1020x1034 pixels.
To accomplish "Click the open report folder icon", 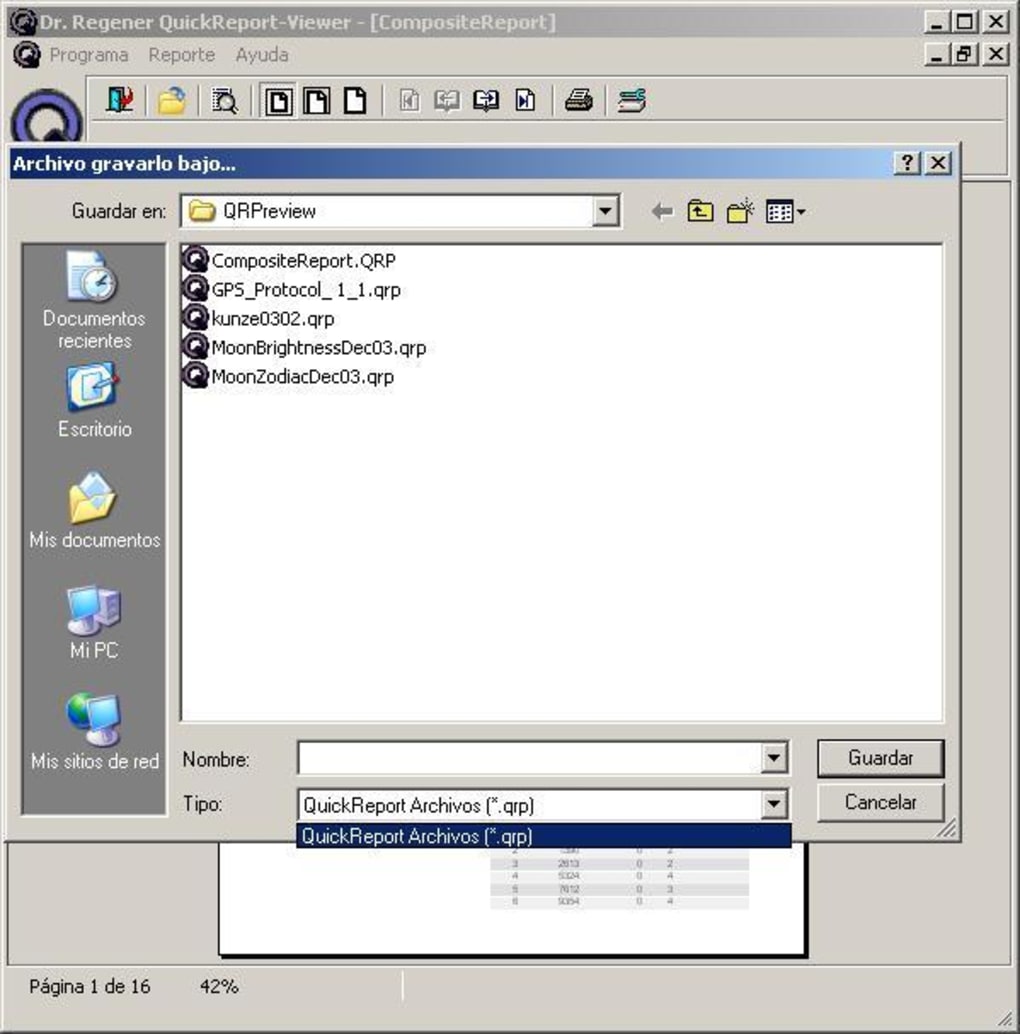I will pyautogui.click(x=171, y=101).
